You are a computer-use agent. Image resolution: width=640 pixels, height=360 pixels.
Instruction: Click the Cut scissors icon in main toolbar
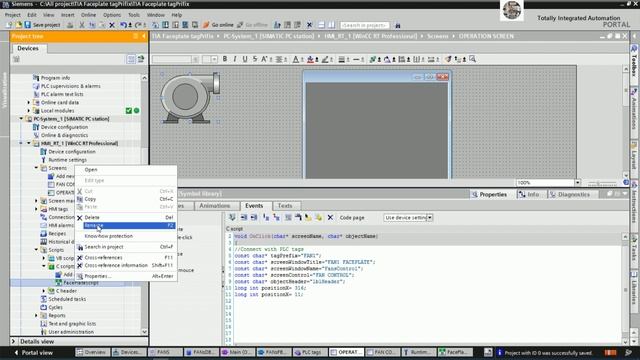tap(82, 25)
